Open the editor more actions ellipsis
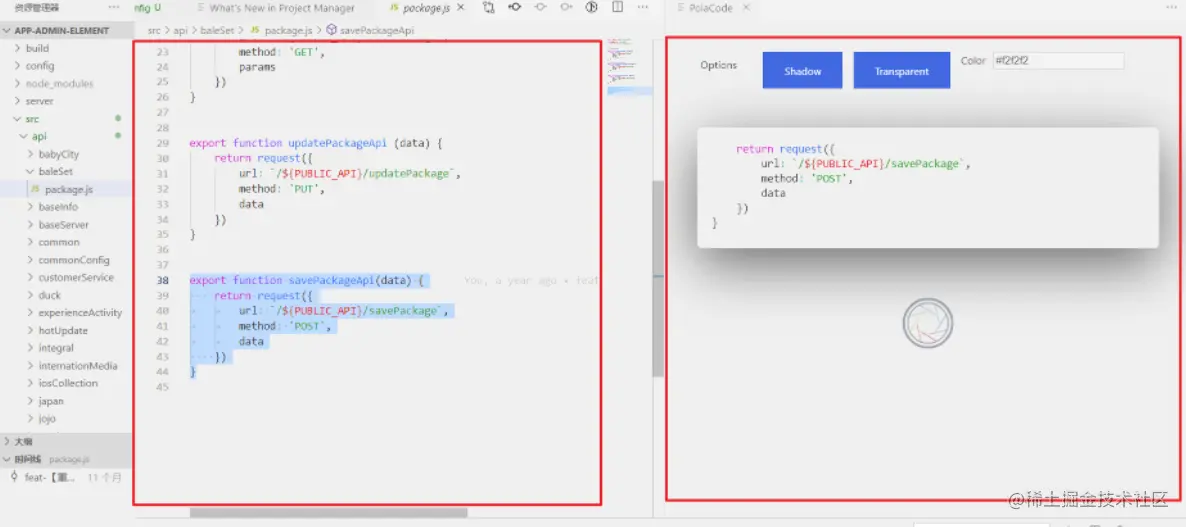The image size is (1186, 527). click(643, 8)
